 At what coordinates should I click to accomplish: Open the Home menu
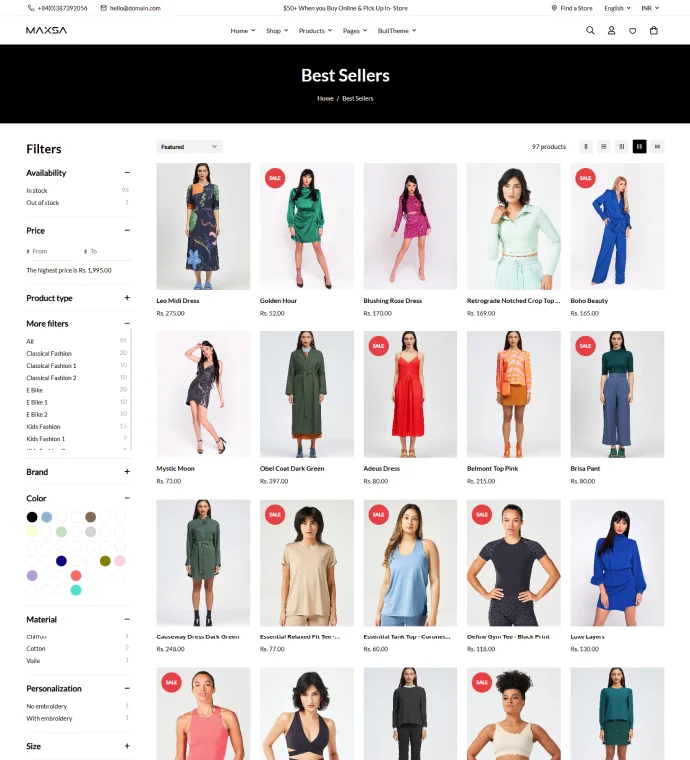click(242, 31)
